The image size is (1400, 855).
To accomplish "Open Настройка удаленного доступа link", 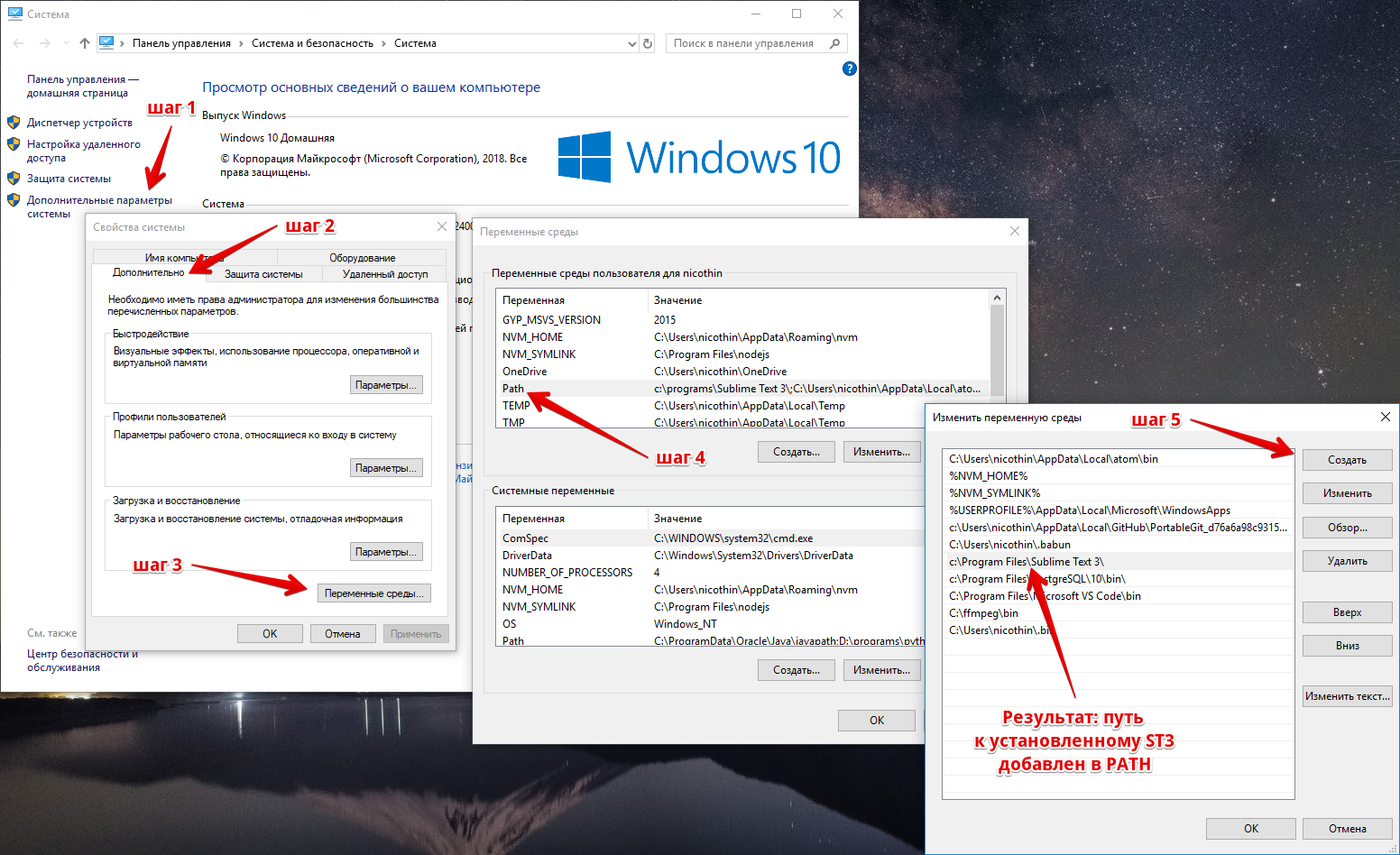I will [83, 151].
